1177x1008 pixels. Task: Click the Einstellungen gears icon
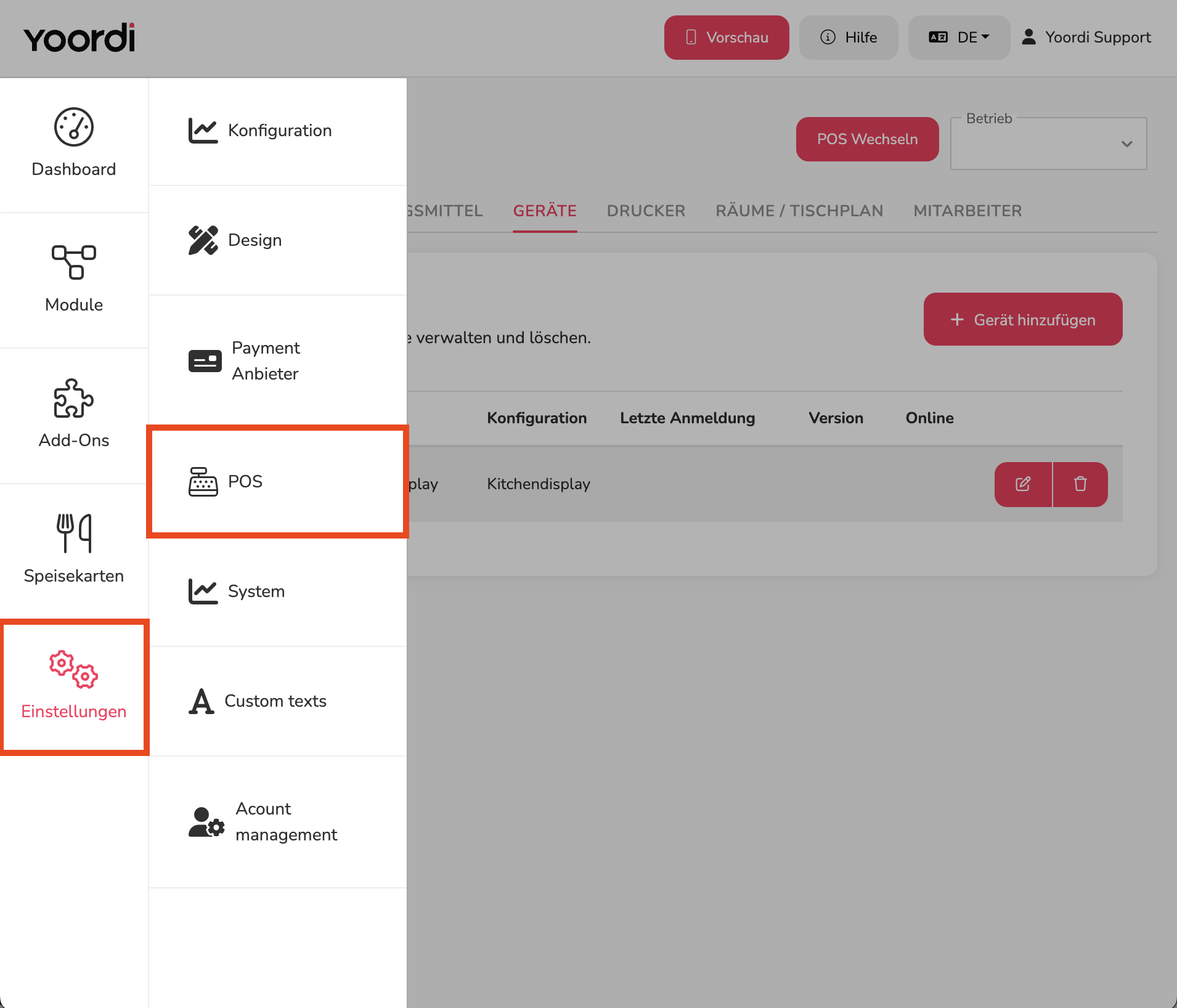click(74, 669)
